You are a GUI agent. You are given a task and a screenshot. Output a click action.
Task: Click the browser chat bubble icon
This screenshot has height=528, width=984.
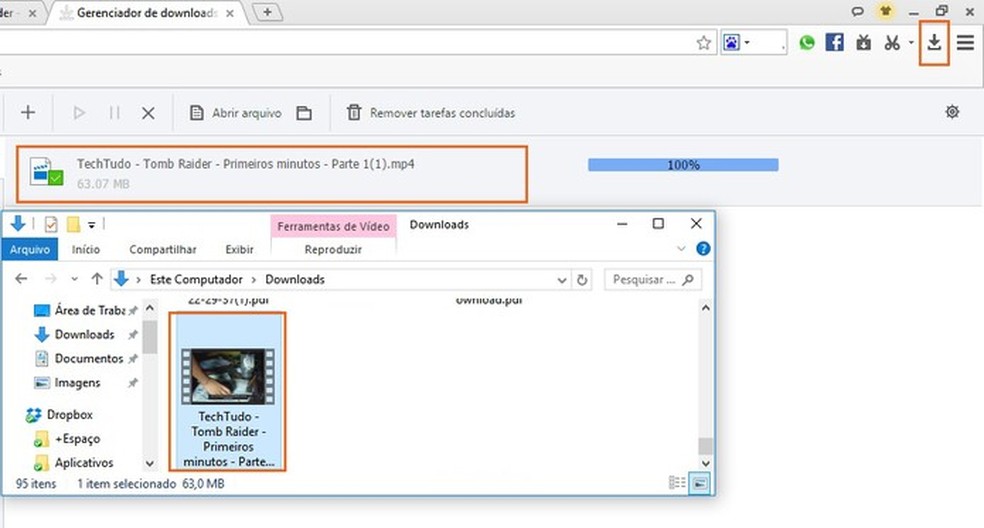pyautogui.click(x=857, y=11)
